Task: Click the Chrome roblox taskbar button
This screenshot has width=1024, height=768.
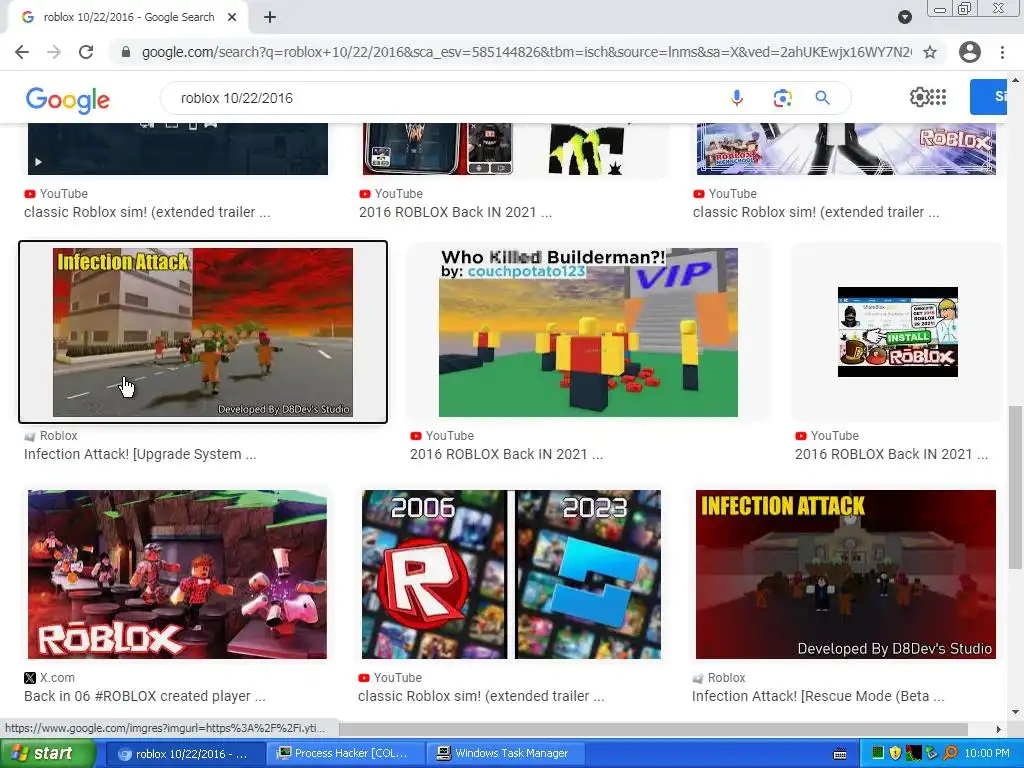Action: (185, 754)
